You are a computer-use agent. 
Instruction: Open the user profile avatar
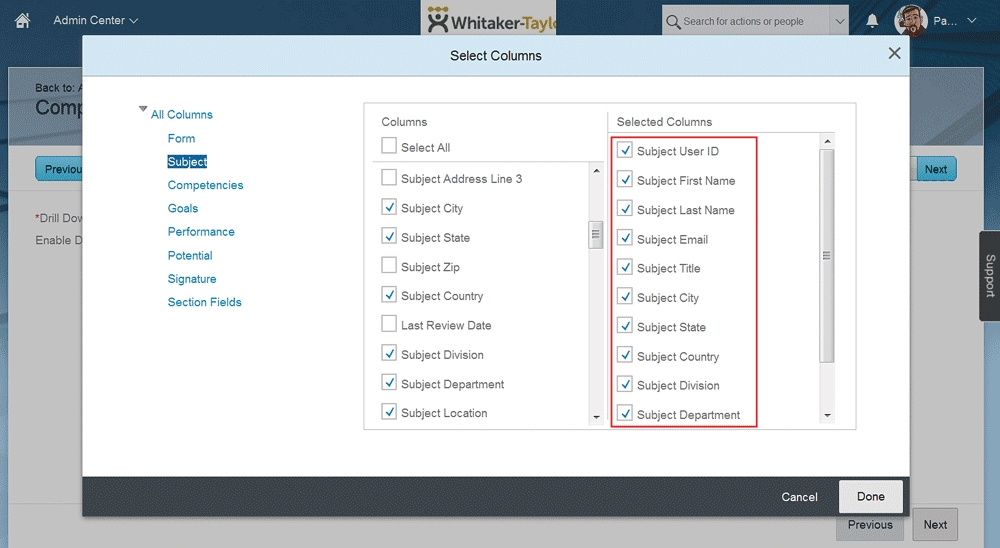910,20
